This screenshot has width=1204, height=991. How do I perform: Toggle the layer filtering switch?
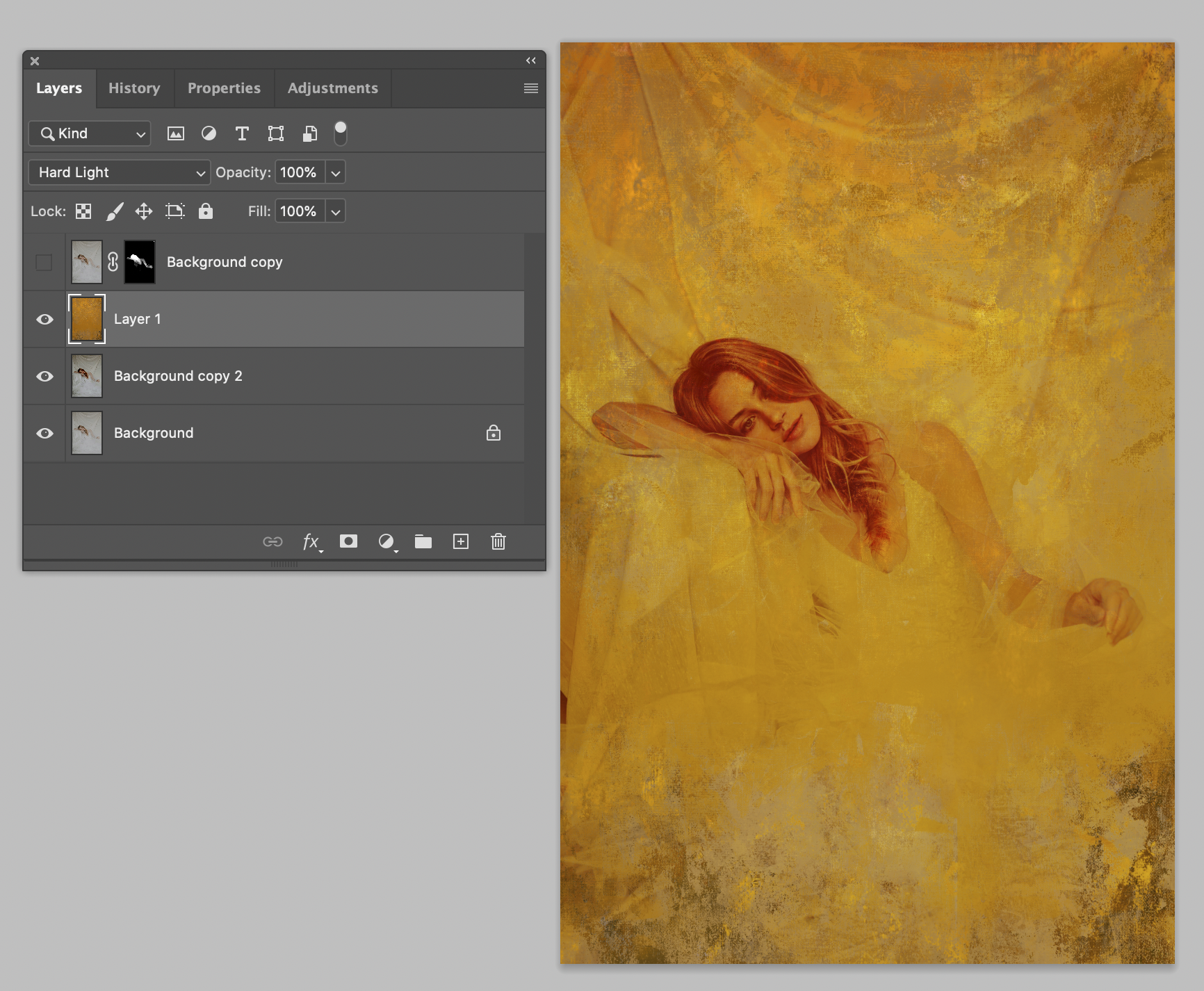click(341, 133)
